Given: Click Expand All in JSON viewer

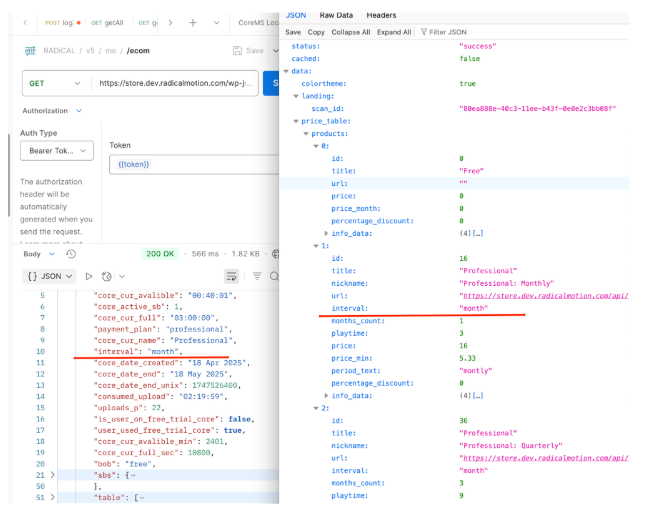Looking at the screenshot, I should [394, 32].
